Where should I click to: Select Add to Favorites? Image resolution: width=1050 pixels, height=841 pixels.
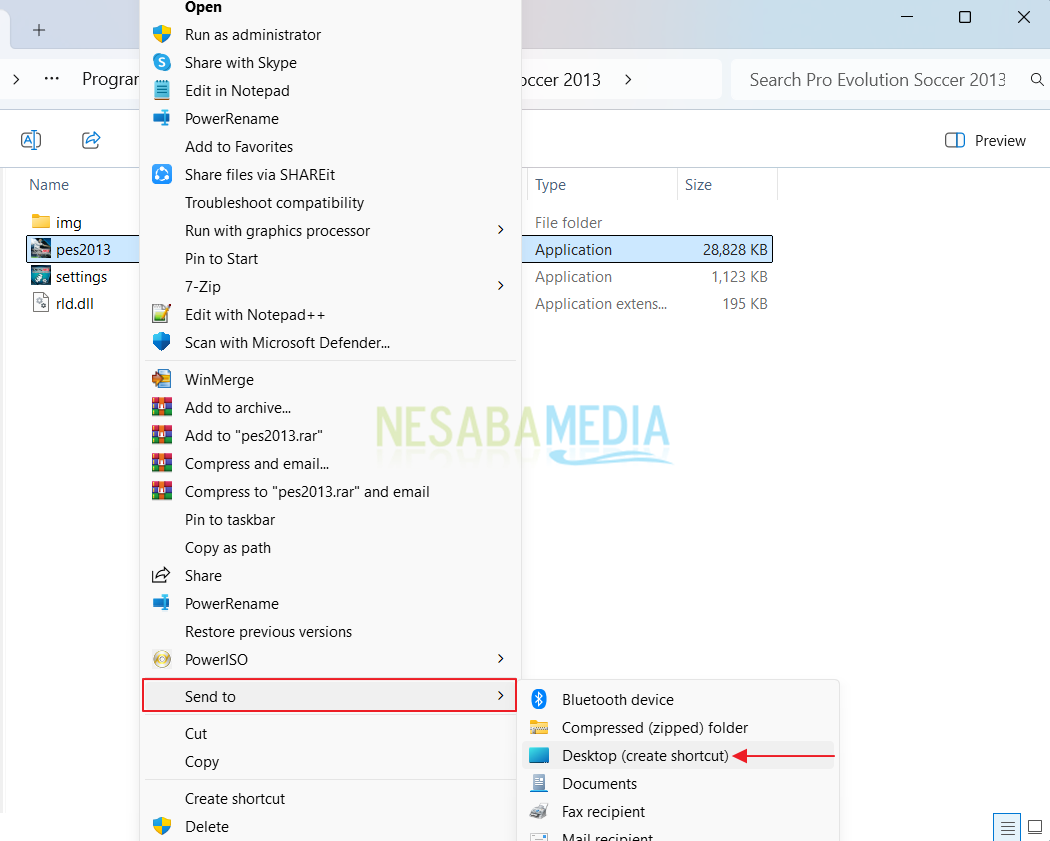[x=239, y=147]
